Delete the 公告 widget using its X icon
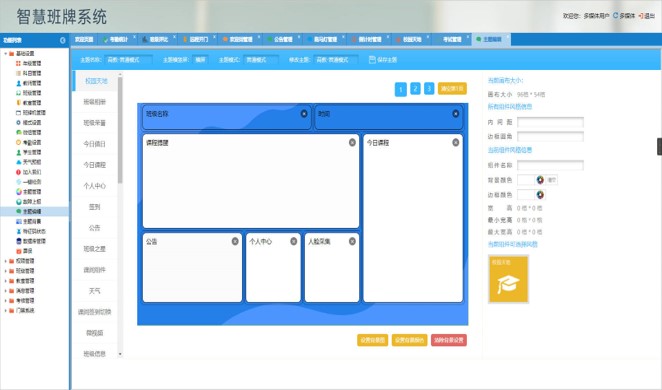This screenshot has height=390, width=662. [x=235, y=241]
